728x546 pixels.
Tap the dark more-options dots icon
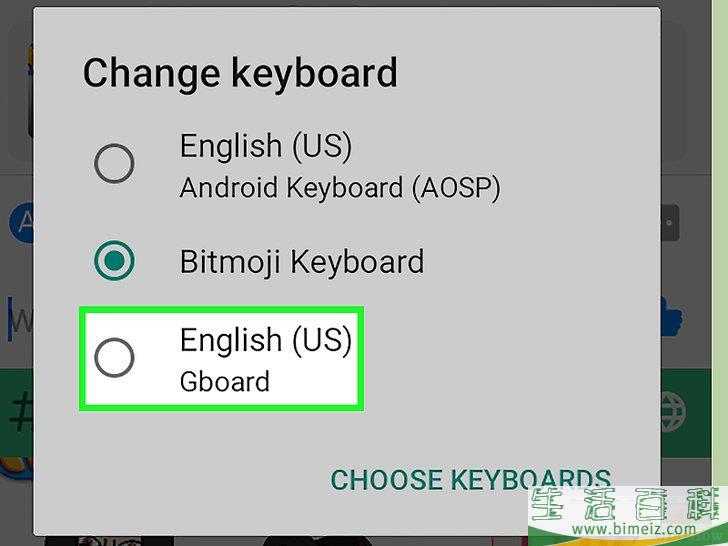click(x=670, y=223)
